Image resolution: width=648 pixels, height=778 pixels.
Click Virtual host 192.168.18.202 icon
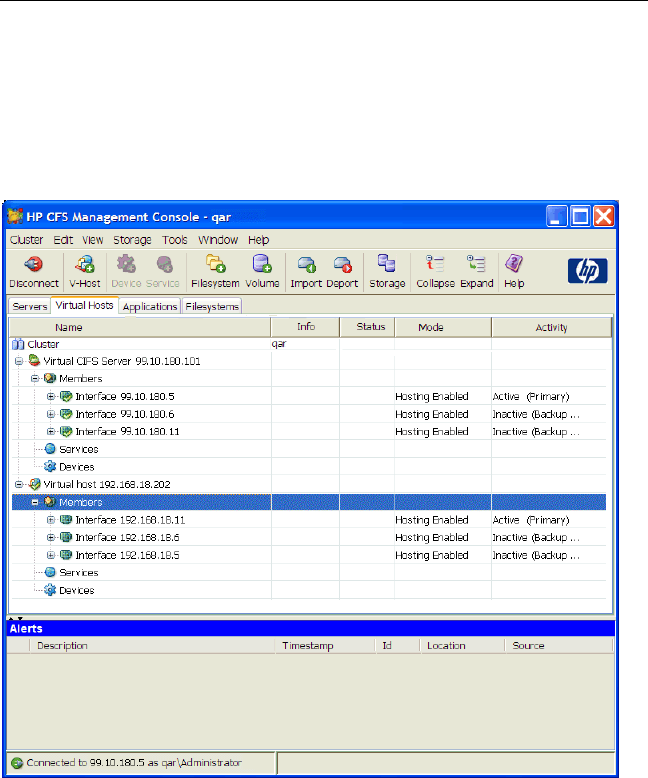coord(34,484)
